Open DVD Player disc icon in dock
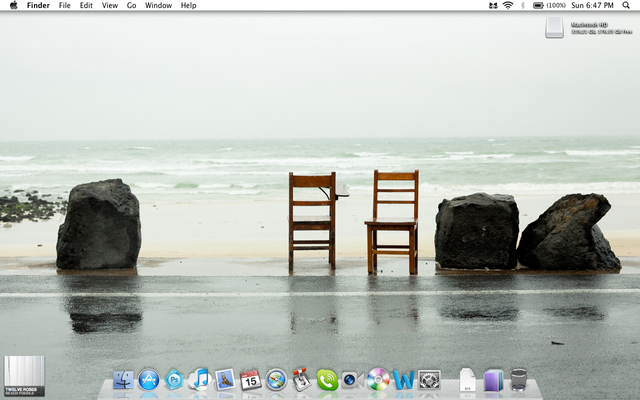 pyautogui.click(x=378, y=380)
